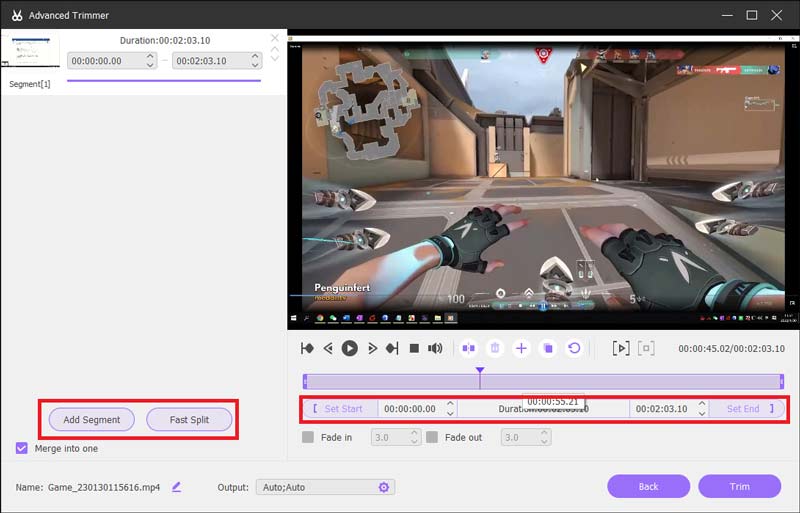Decrease the Set Start time value
800x513 pixels.
coord(450,412)
